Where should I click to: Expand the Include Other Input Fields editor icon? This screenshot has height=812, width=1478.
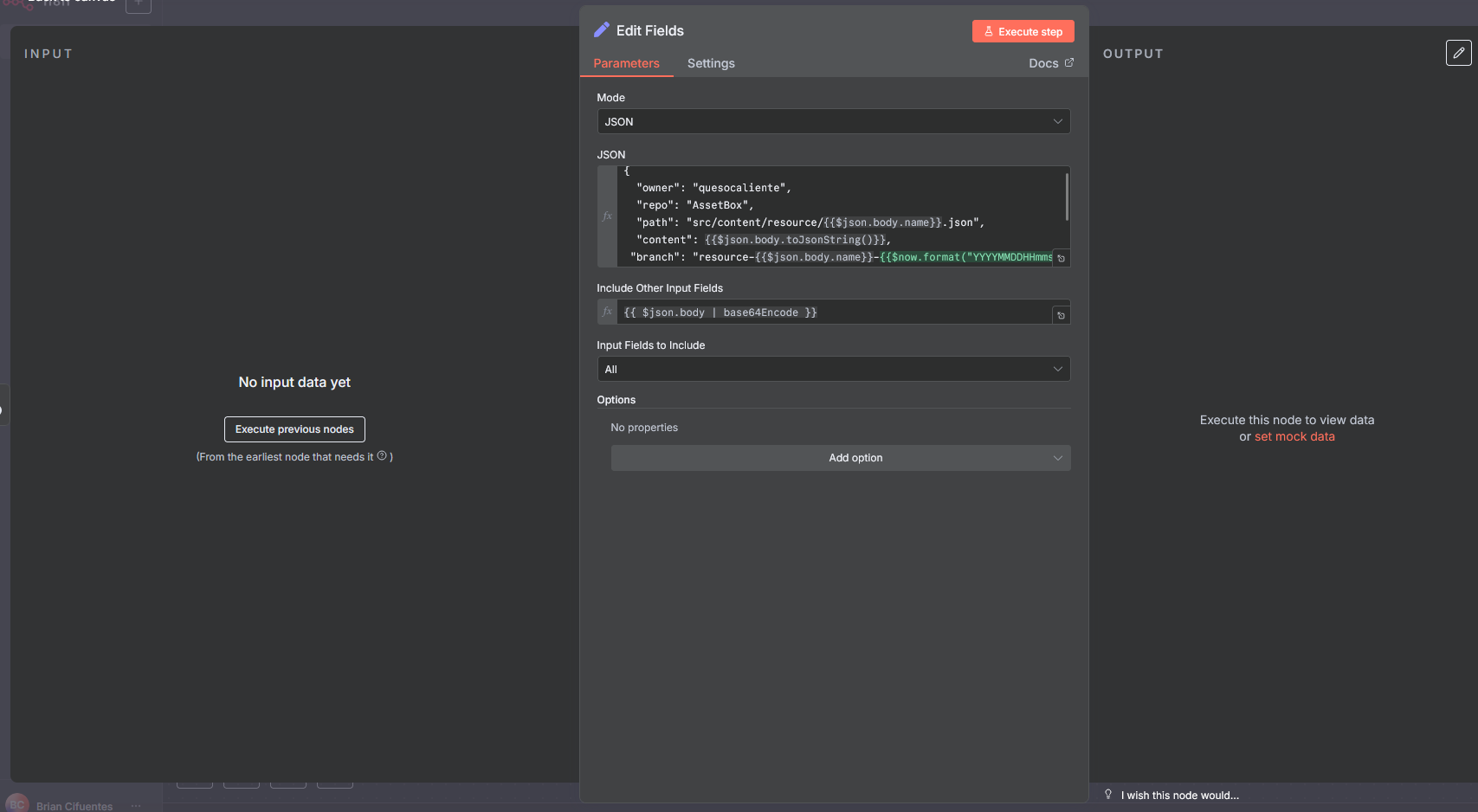[1061, 315]
